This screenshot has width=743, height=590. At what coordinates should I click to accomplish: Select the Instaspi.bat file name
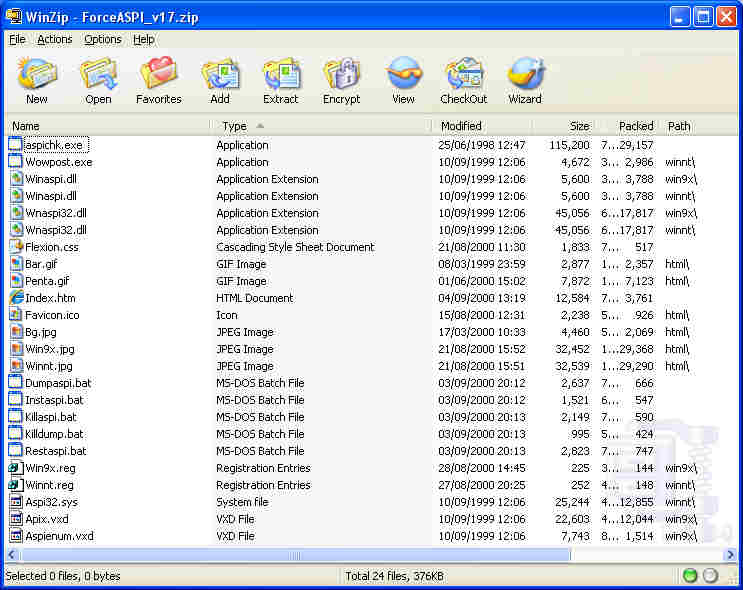[54, 400]
